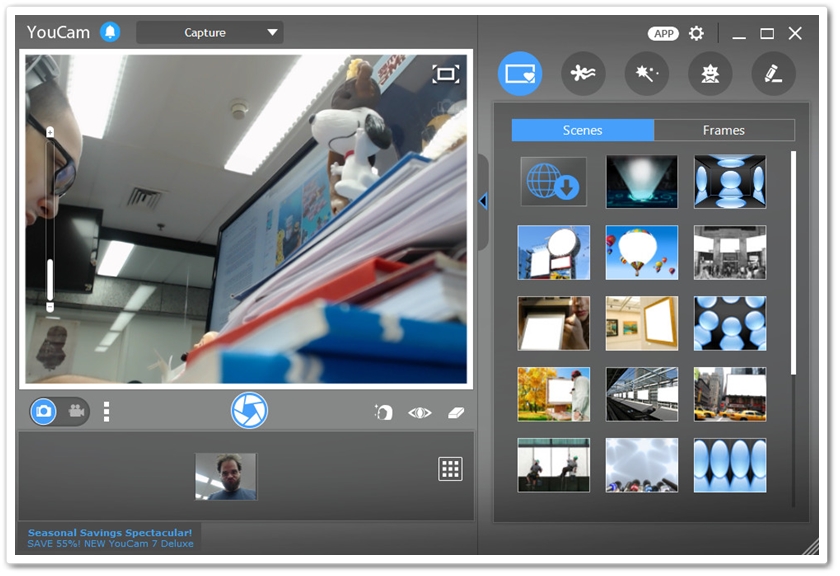The width and height of the screenshot is (840, 576).
Task: Collapse the effects panel with left arrow
Action: tap(483, 201)
